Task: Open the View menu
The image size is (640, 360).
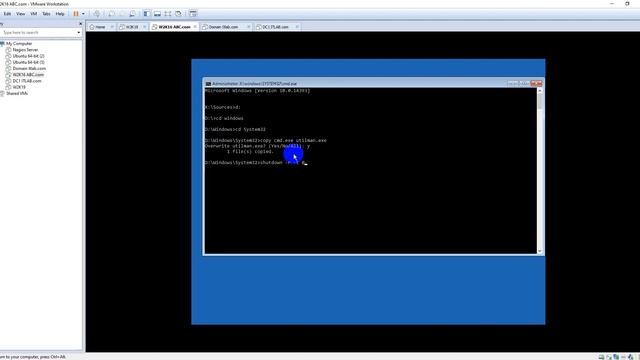Action: [x=20, y=13]
